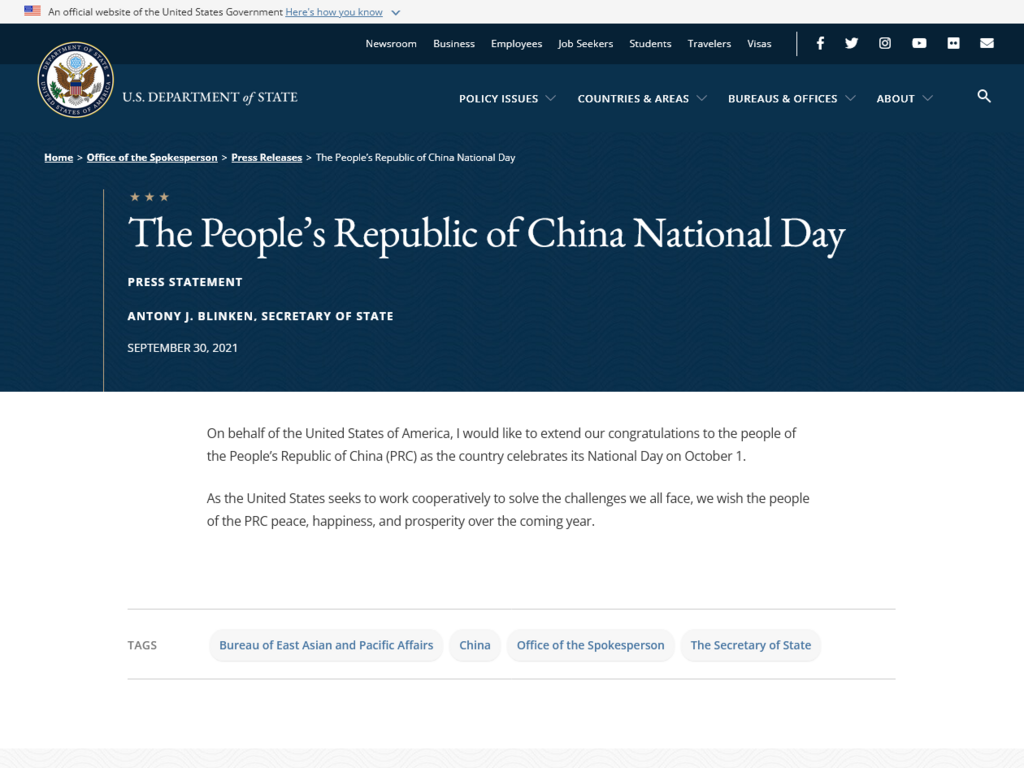Click the Antony J. Blinken byline

click(260, 316)
